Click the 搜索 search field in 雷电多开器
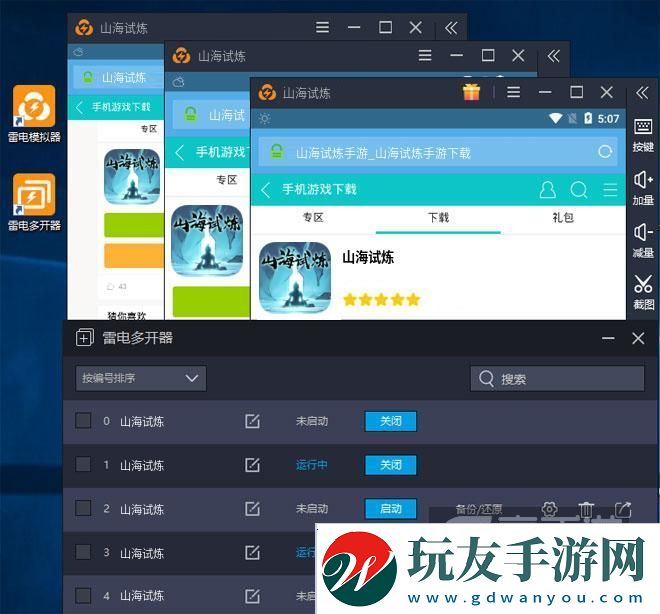 click(x=557, y=379)
